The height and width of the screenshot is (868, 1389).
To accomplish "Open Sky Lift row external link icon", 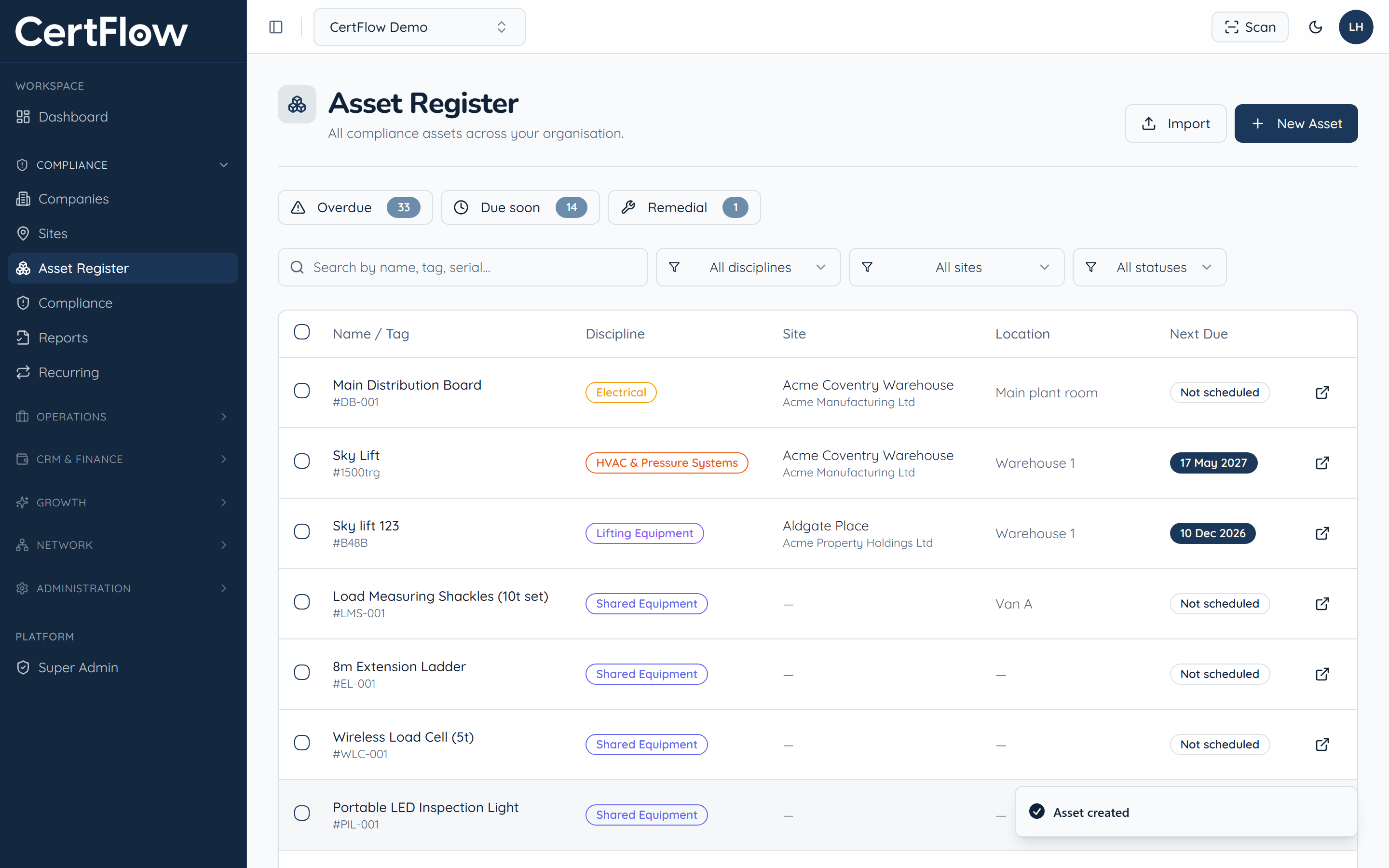I will (1322, 463).
